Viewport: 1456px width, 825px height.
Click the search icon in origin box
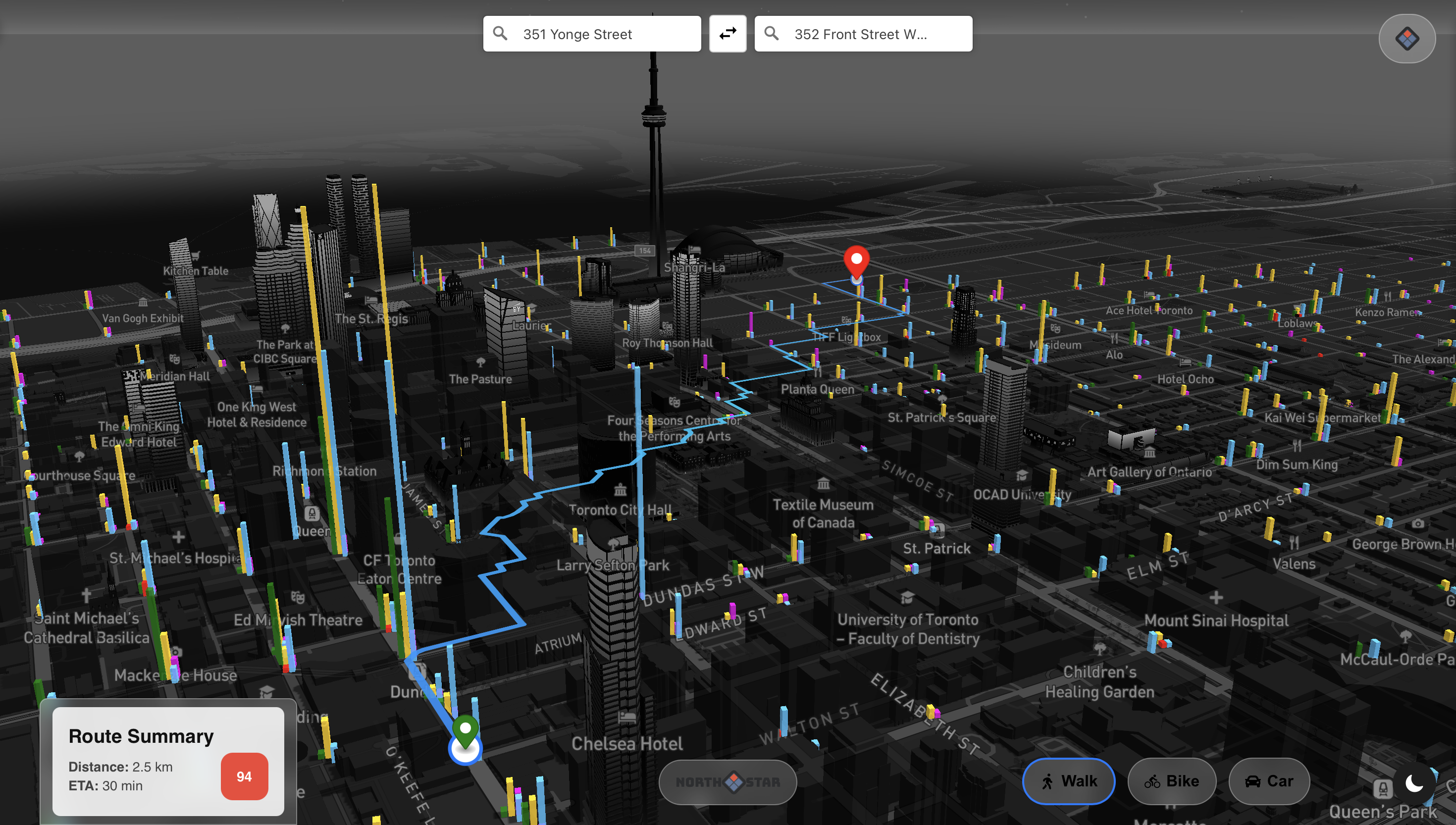point(500,34)
